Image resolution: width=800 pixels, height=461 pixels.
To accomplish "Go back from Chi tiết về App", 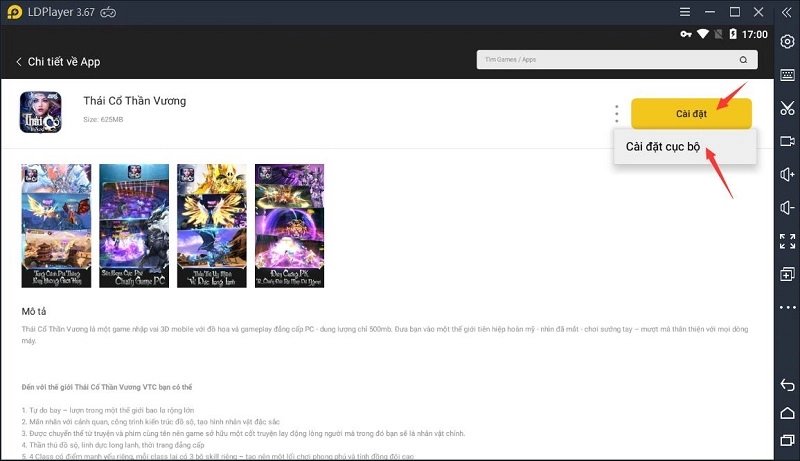I will point(19,62).
